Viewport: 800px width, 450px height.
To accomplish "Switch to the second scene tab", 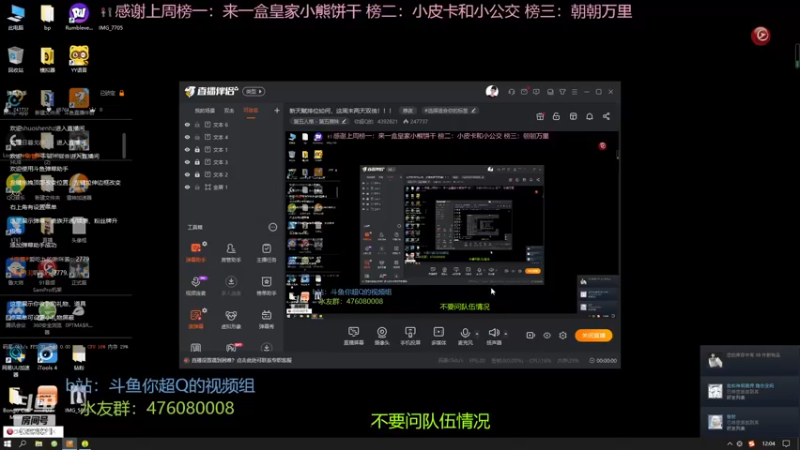I will tap(229, 111).
